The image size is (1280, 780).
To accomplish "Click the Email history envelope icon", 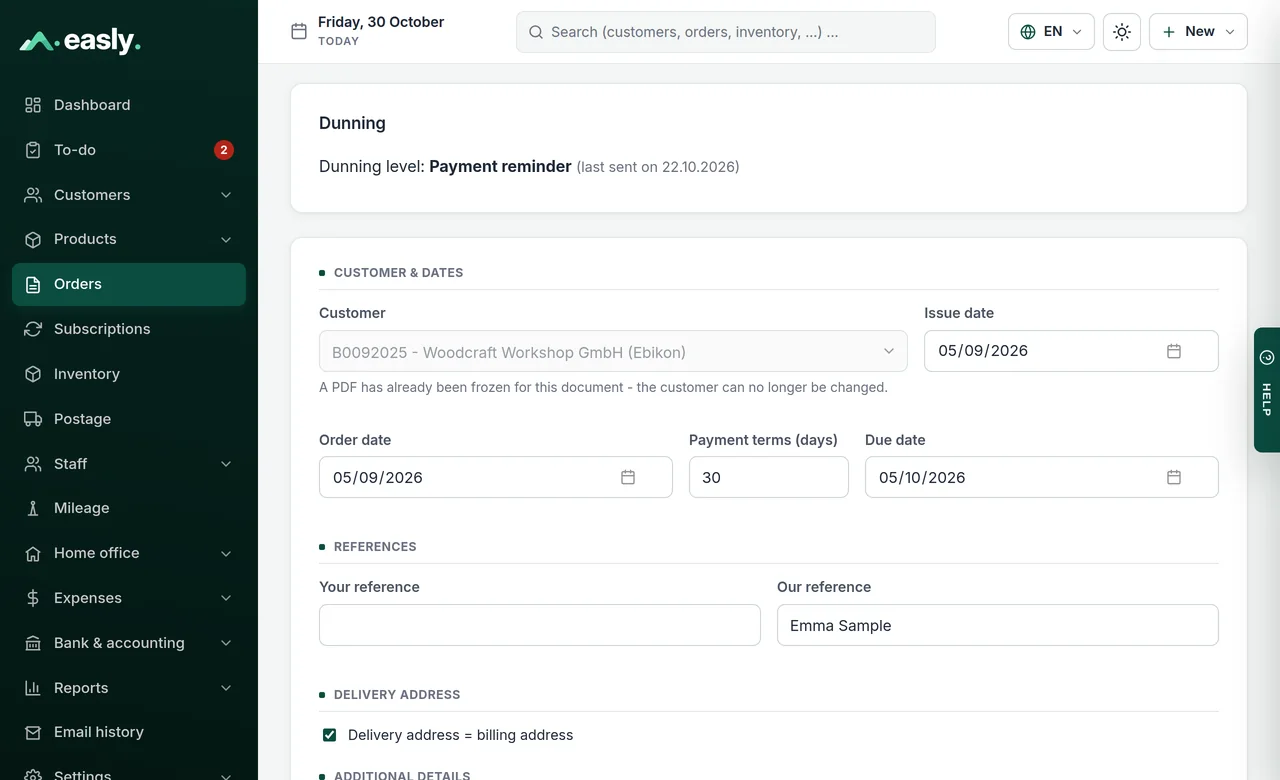I will [x=33, y=732].
